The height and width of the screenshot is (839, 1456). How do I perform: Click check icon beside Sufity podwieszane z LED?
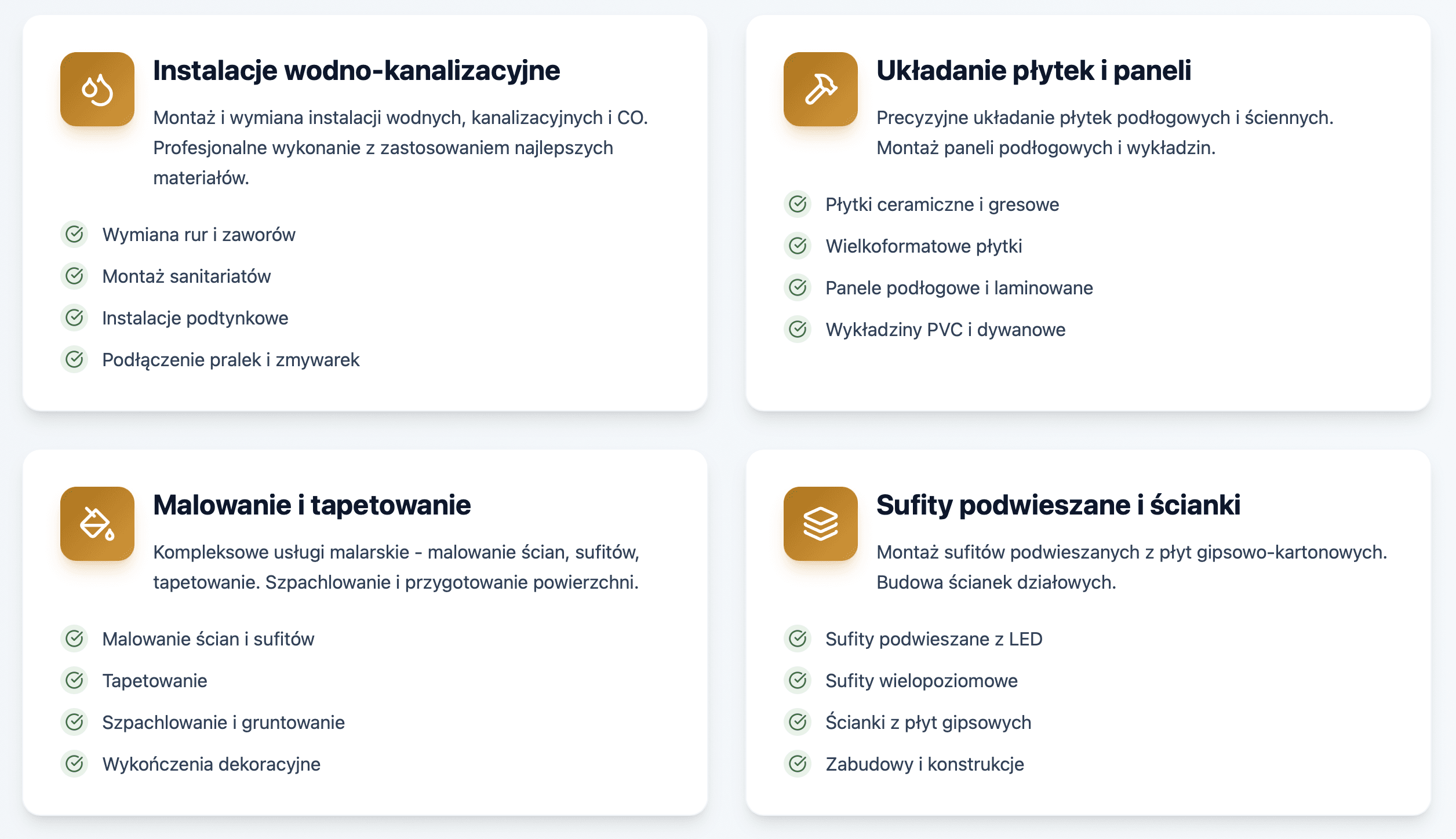(x=798, y=639)
